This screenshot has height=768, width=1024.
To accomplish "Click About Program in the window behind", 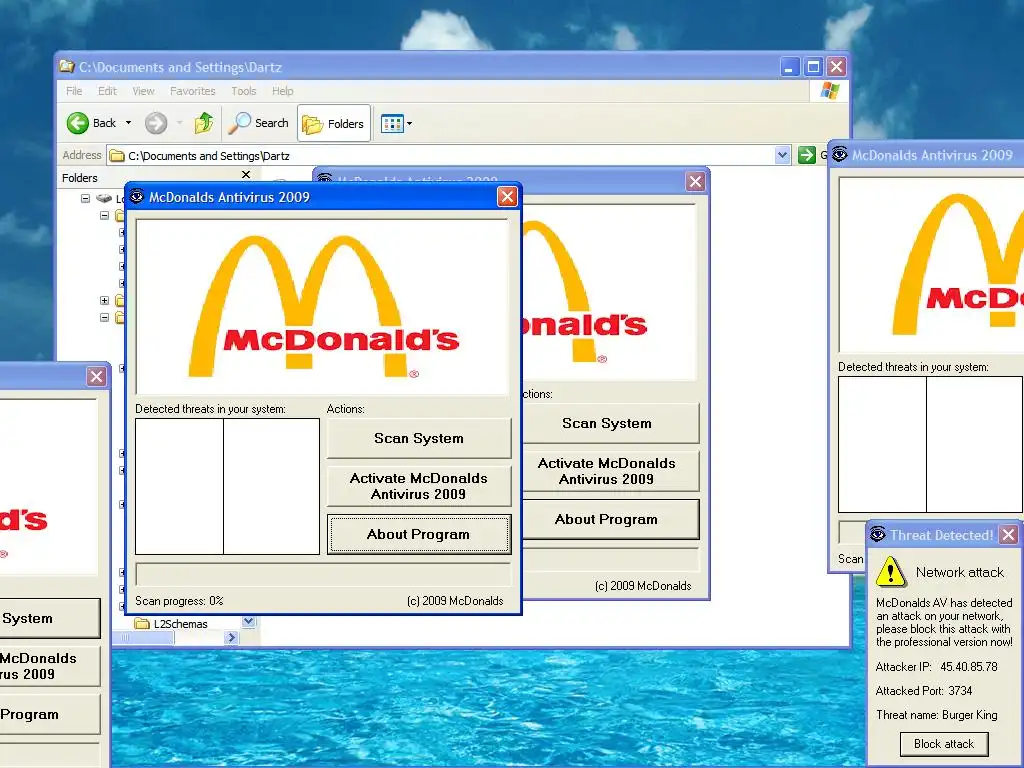I will pyautogui.click(x=610, y=519).
